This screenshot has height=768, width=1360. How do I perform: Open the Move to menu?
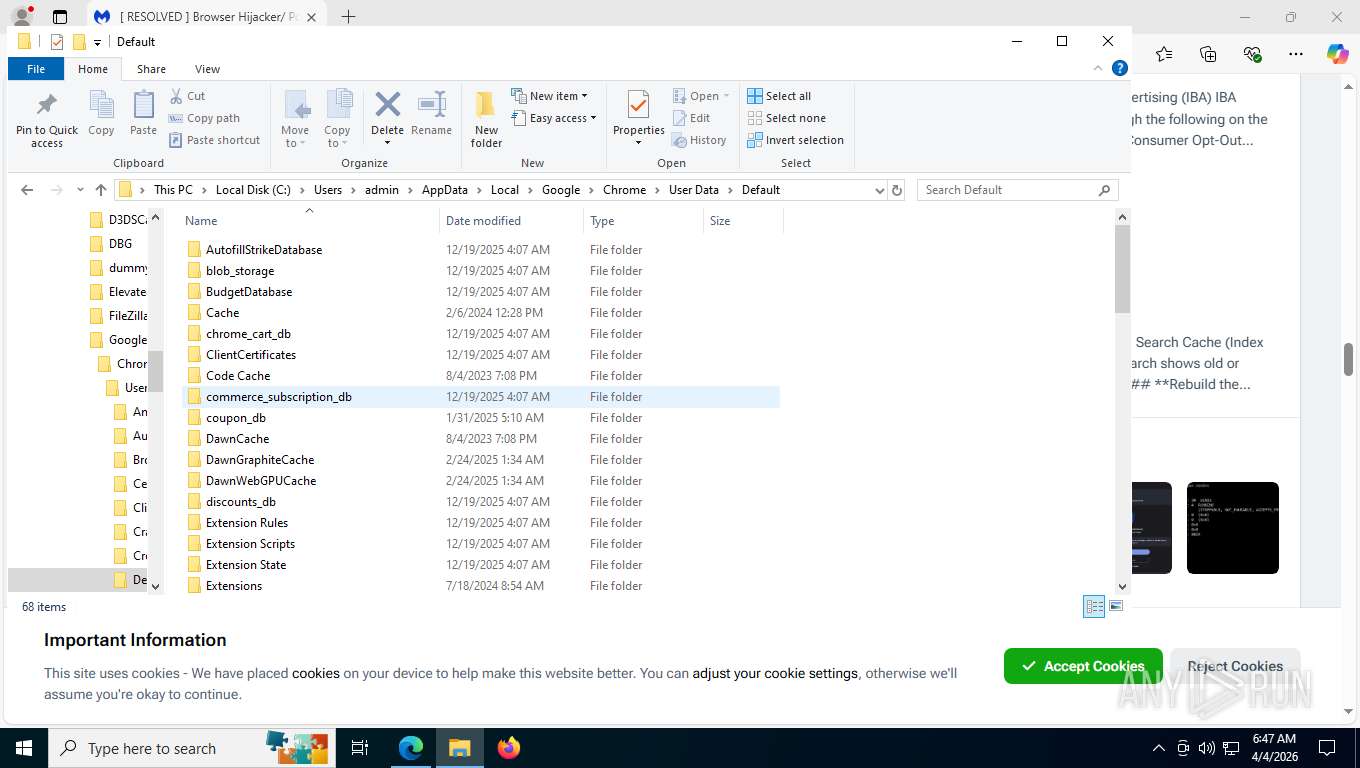[295, 119]
